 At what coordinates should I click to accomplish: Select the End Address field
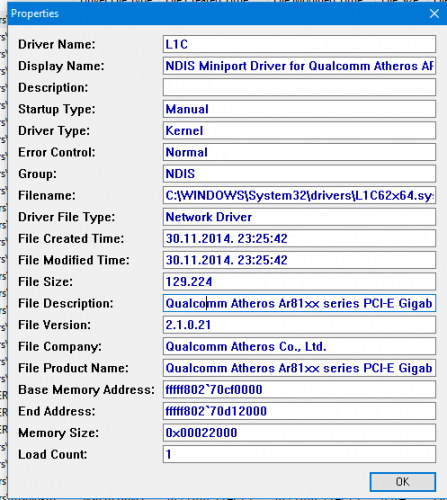[x=299, y=411]
